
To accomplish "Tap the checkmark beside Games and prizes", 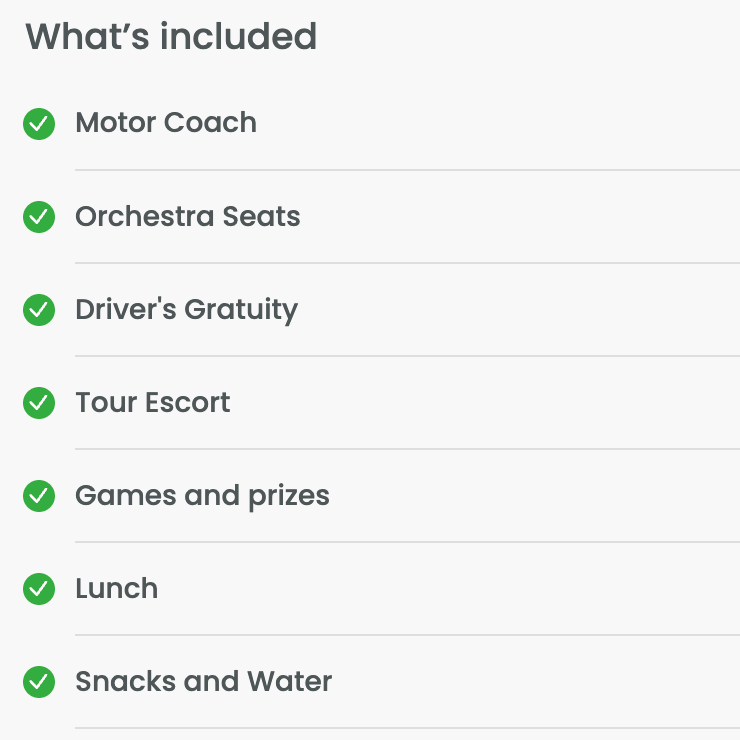I will click(39, 496).
